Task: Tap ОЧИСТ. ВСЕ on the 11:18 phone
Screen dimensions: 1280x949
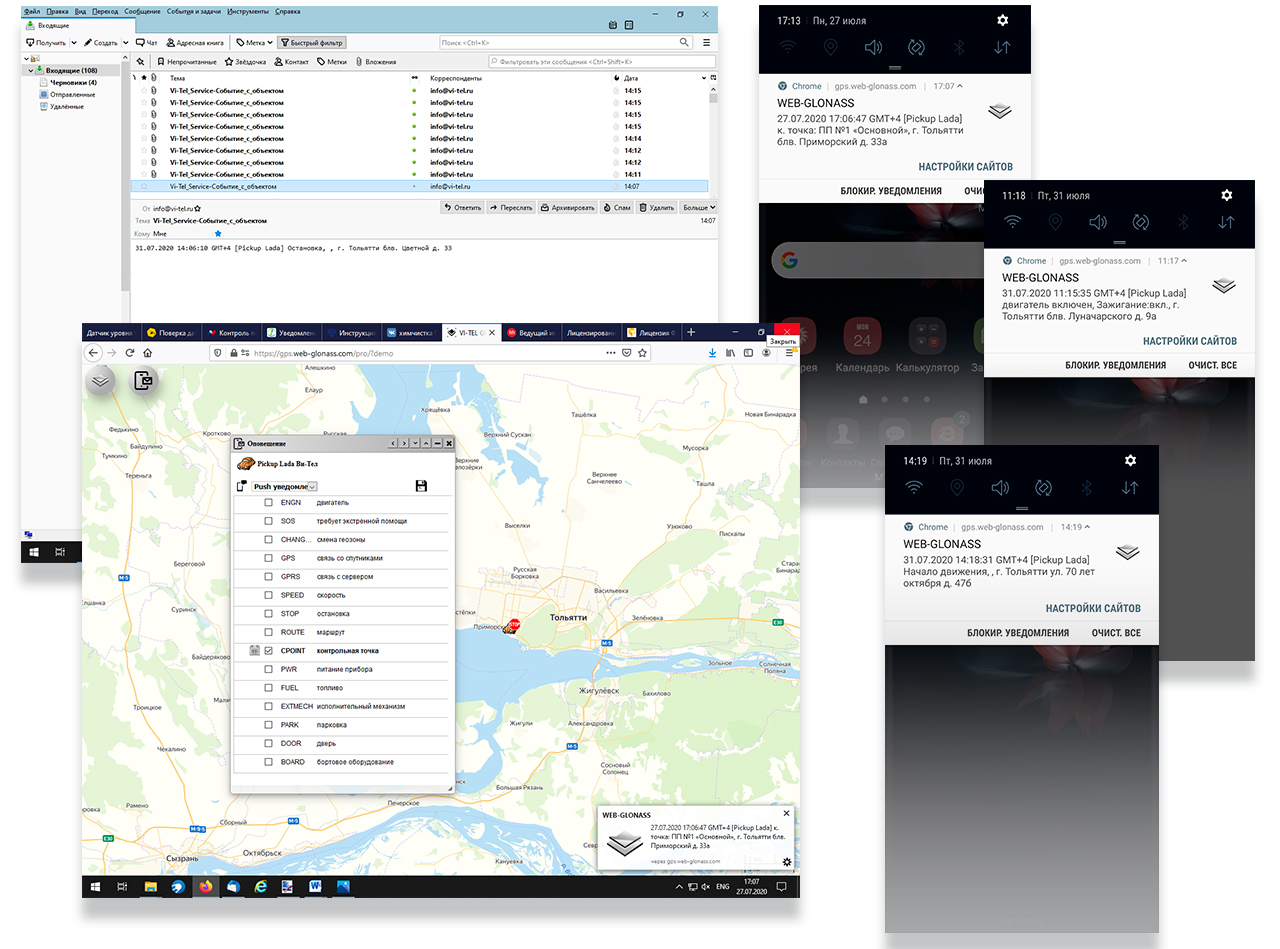Action: (x=1213, y=365)
